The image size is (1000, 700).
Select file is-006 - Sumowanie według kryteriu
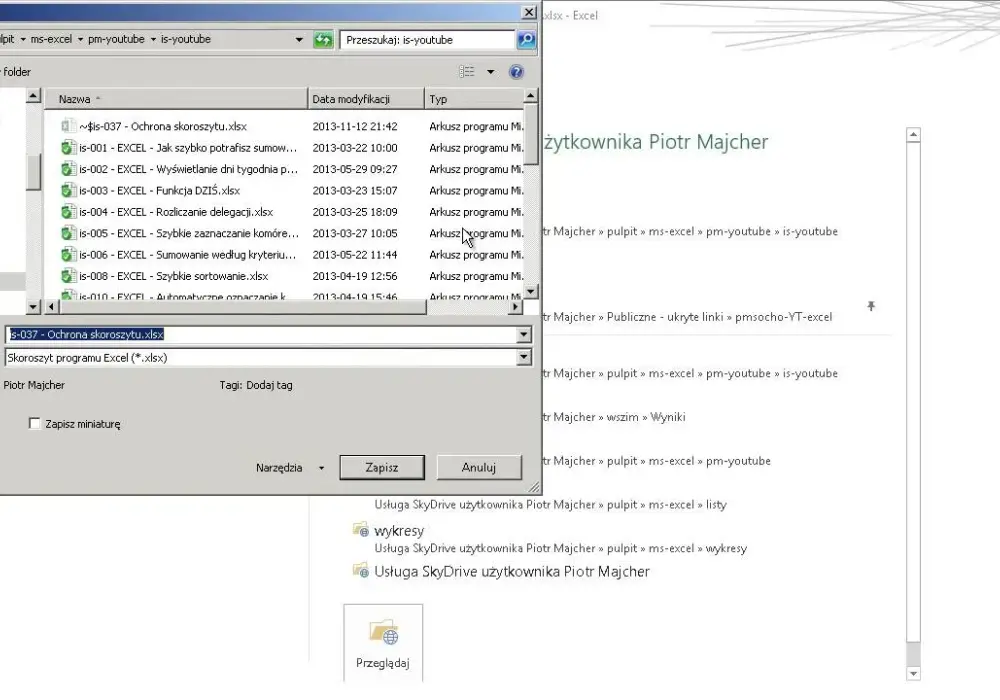[x=188, y=255]
